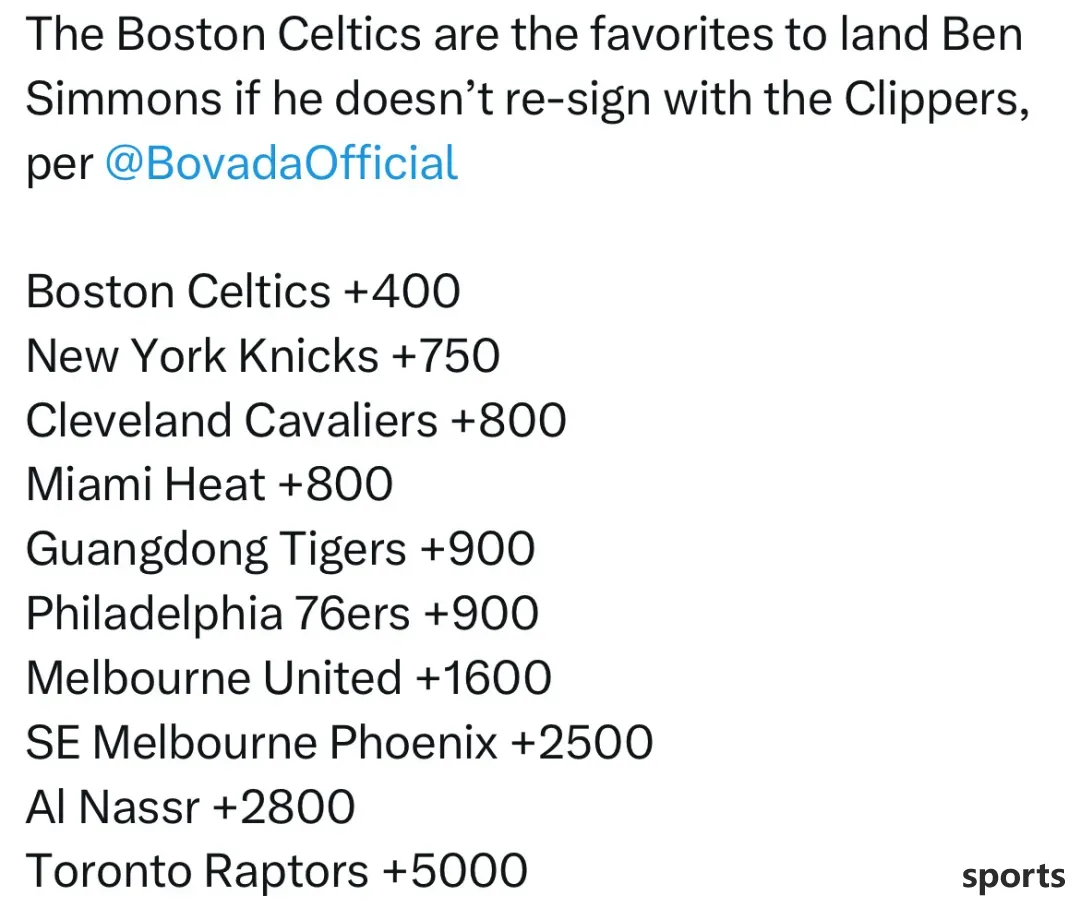
Task: Click the Cleveland Cavaliers +800 line
Action: pos(296,420)
